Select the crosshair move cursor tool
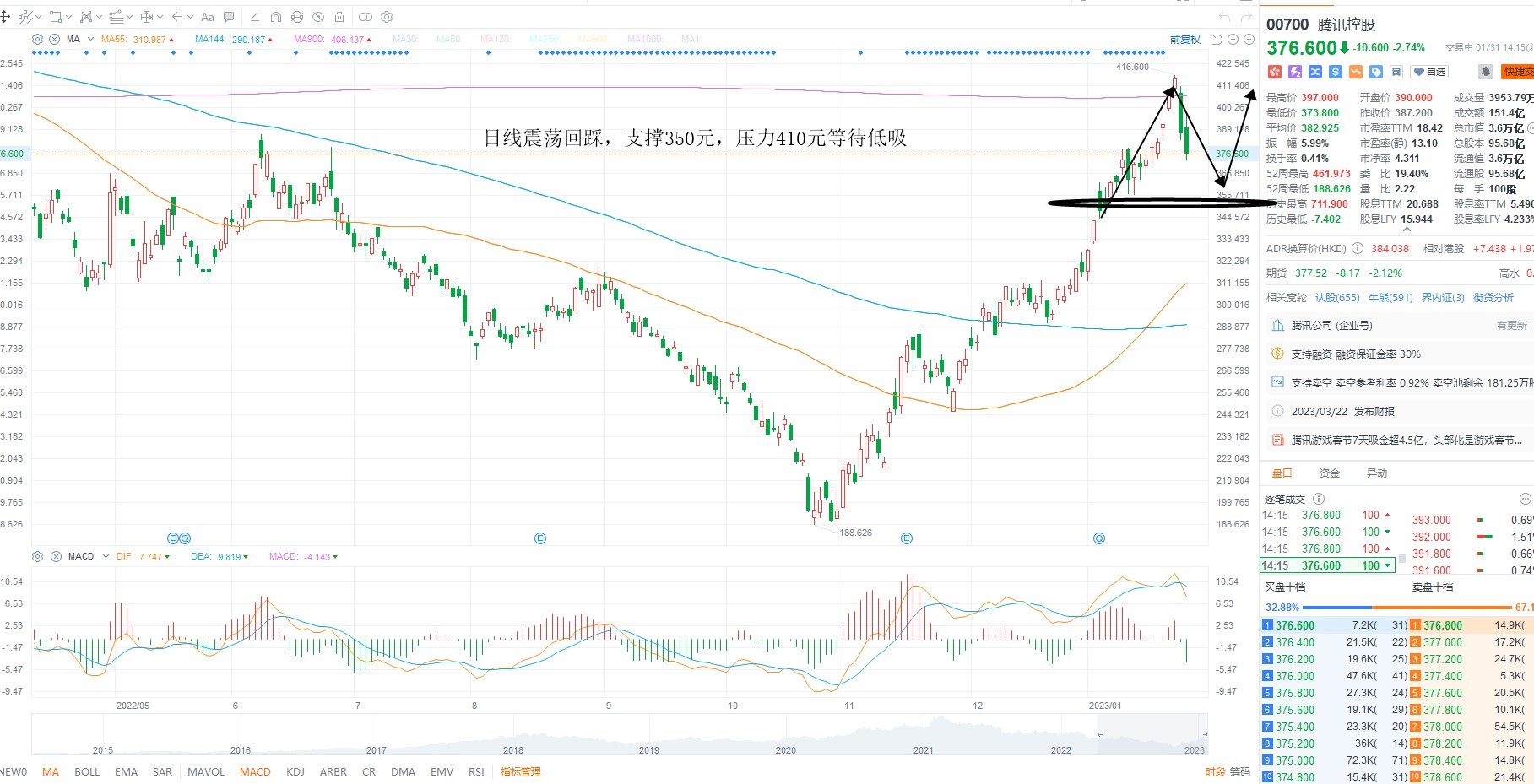The image size is (1534, 784). pyautogui.click(x=5, y=17)
